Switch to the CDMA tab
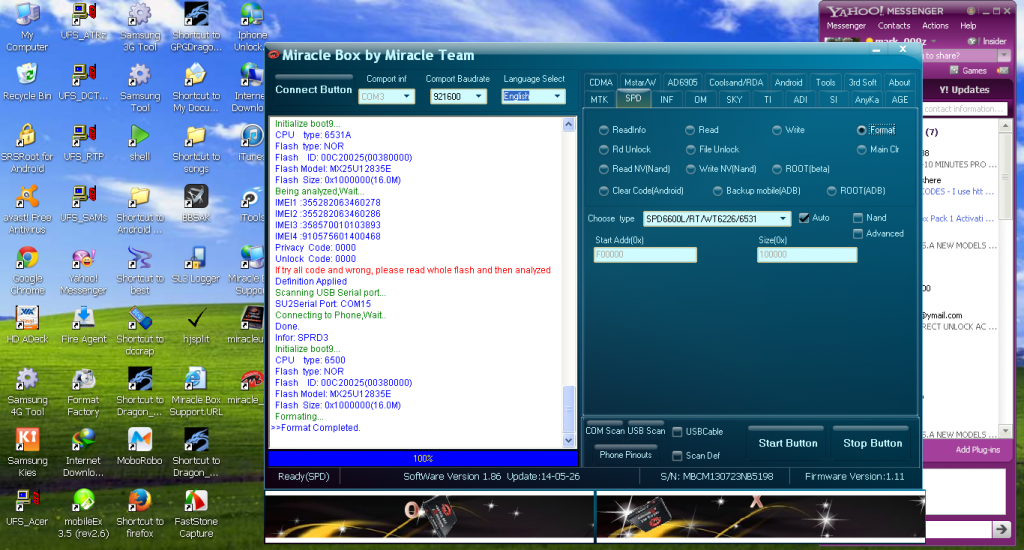This screenshot has height=550, width=1024. click(x=600, y=82)
